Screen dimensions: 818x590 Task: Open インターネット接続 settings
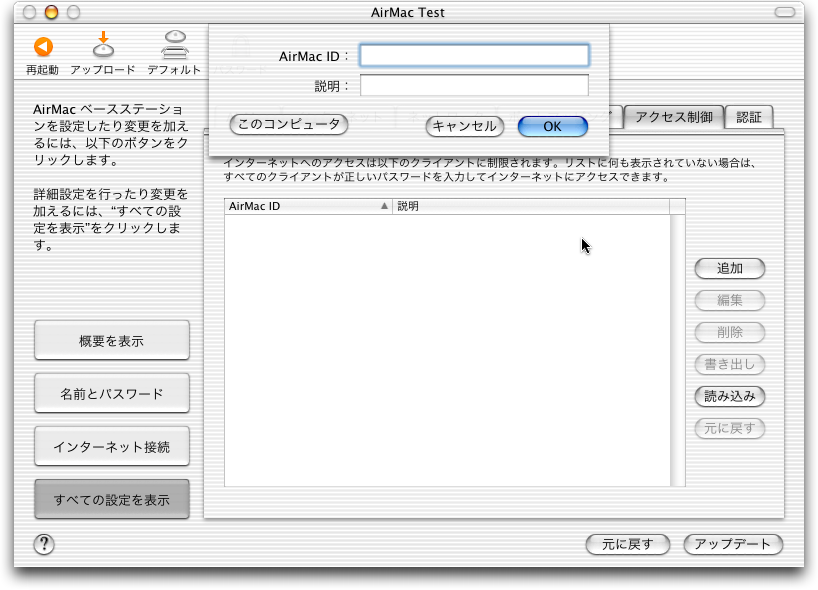112,447
